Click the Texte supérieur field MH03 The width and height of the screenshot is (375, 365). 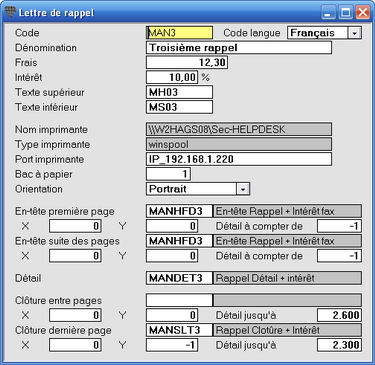tap(179, 92)
